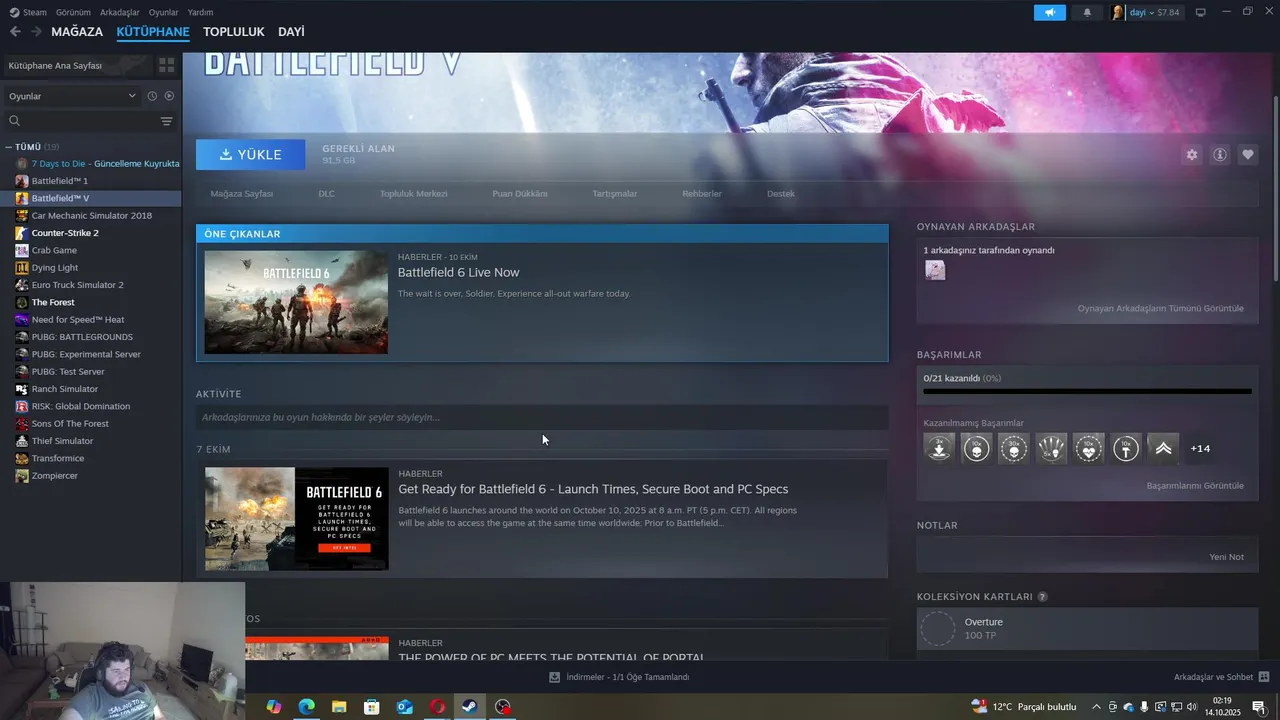Open the dayi account dropdown
The width and height of the screenshot is (1280, 720).
click(1146, 12)
